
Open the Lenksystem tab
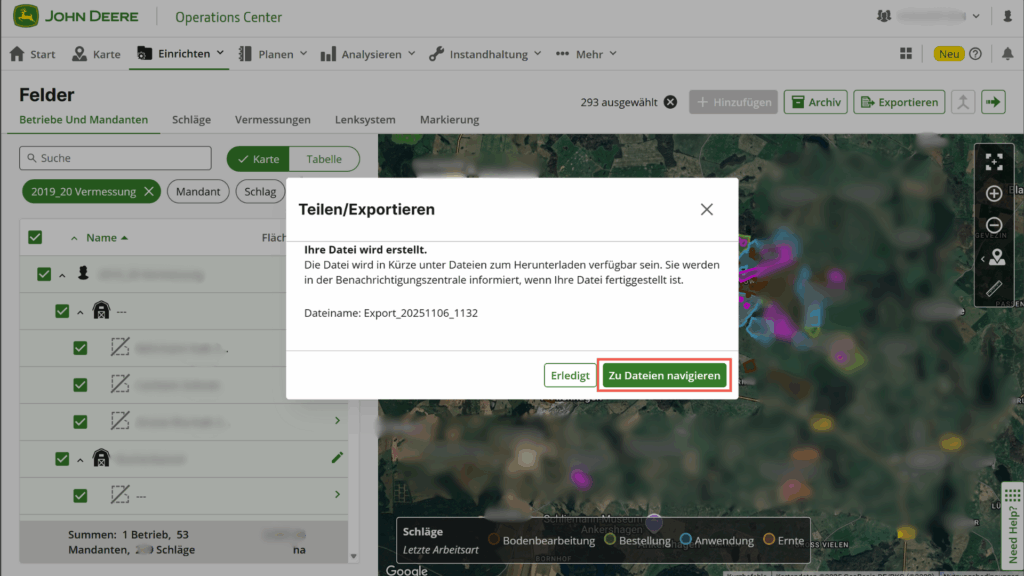click(365, 120)
